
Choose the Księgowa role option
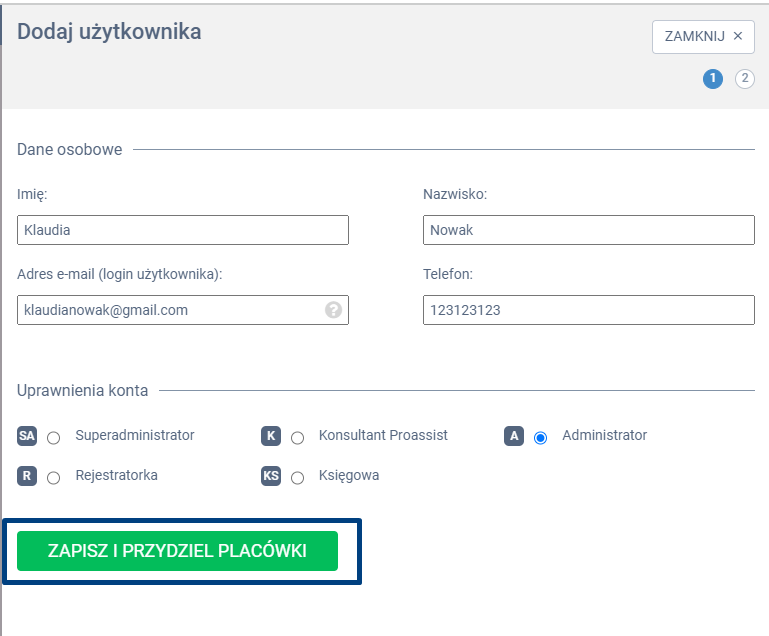coord(297,477)
